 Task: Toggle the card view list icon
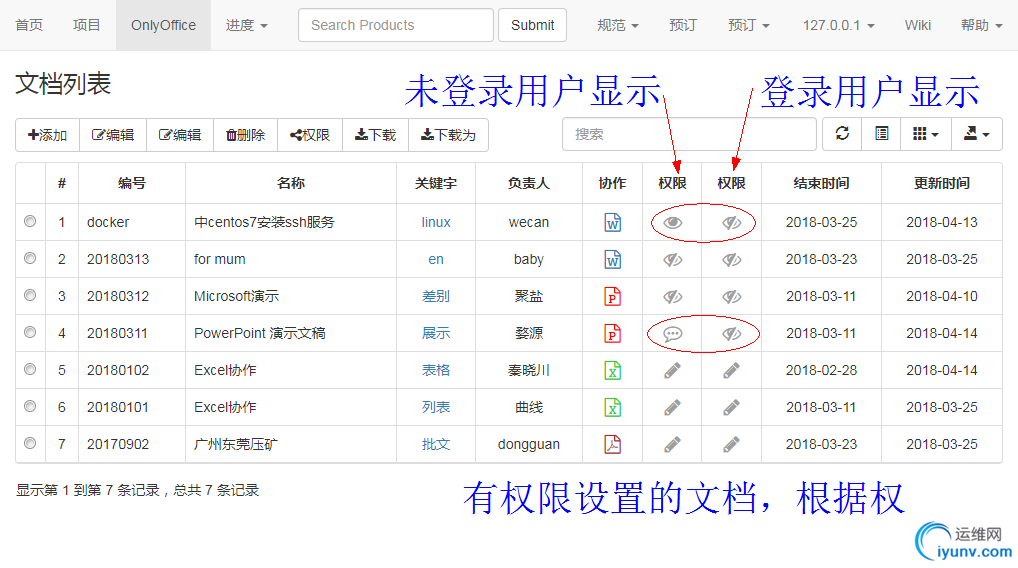click(881, 134)
